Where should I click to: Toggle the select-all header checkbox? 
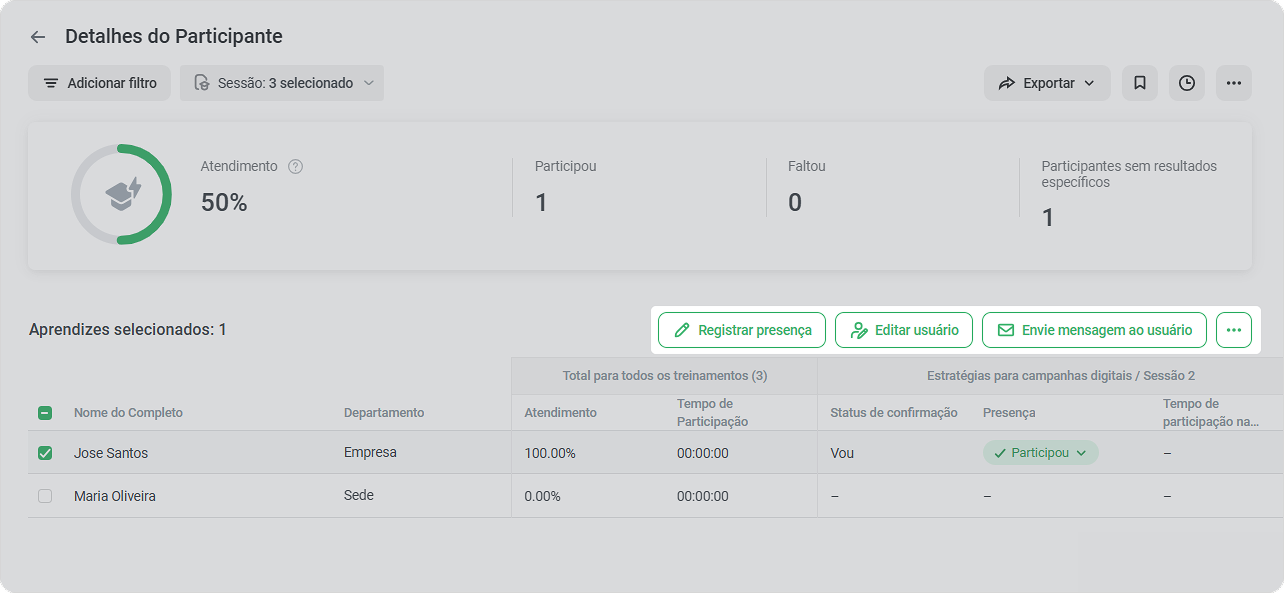click(45, 413)
